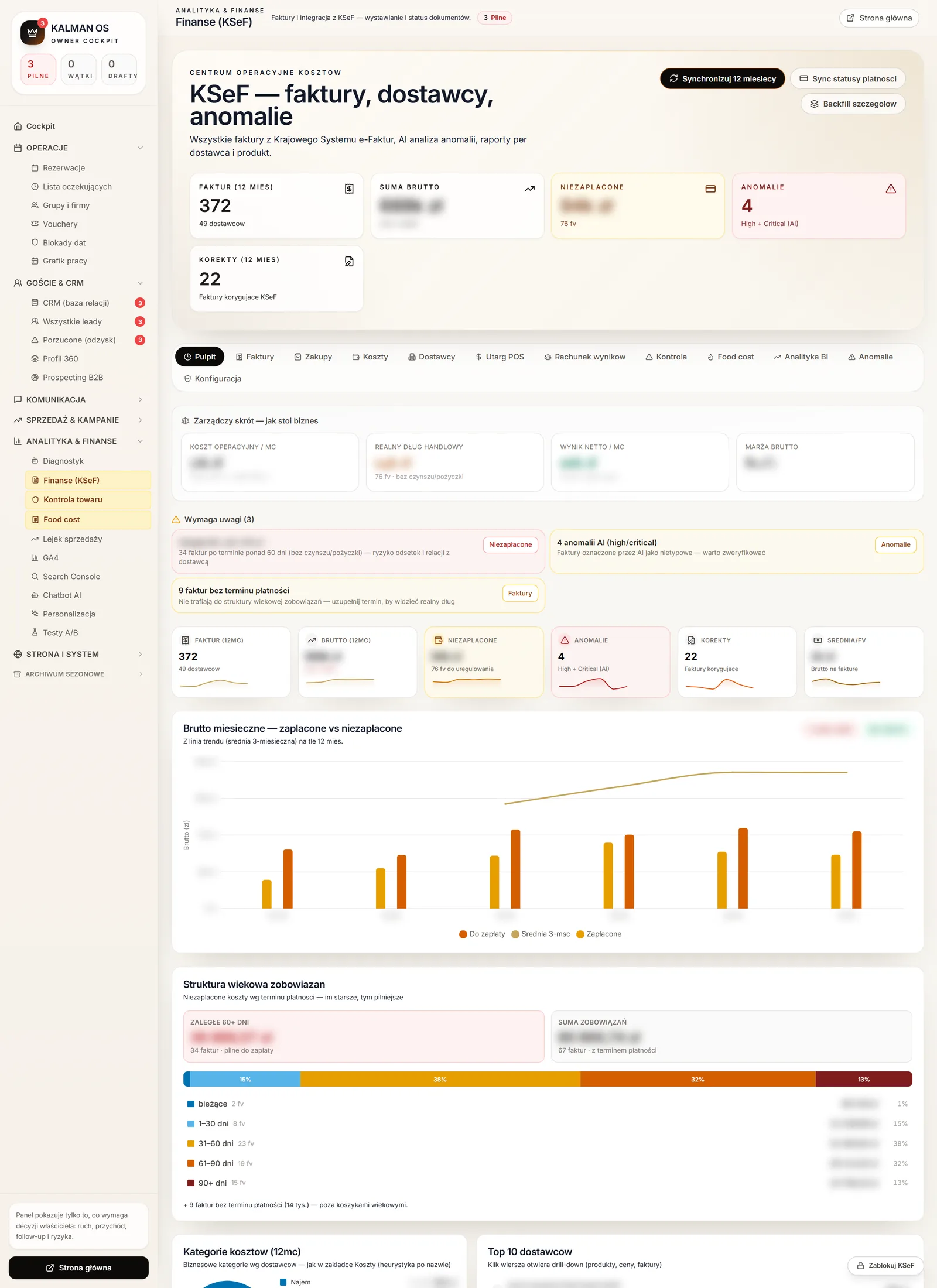This screenshot has width=937, height=1288.
Task: Click the bottom sidebar Strona główna button
Action: (78, 1268)
